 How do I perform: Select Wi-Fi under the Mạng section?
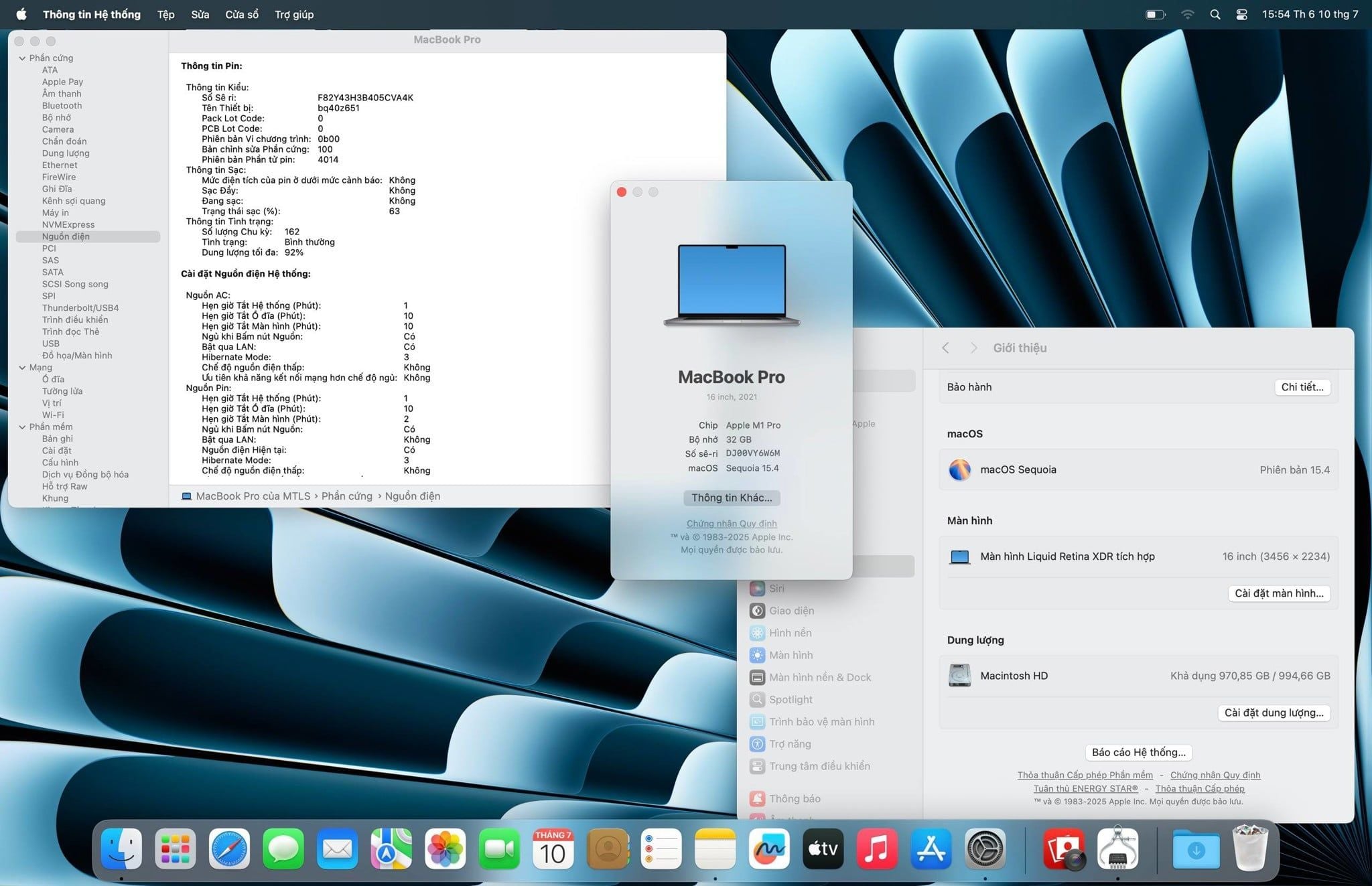(53, 415)
